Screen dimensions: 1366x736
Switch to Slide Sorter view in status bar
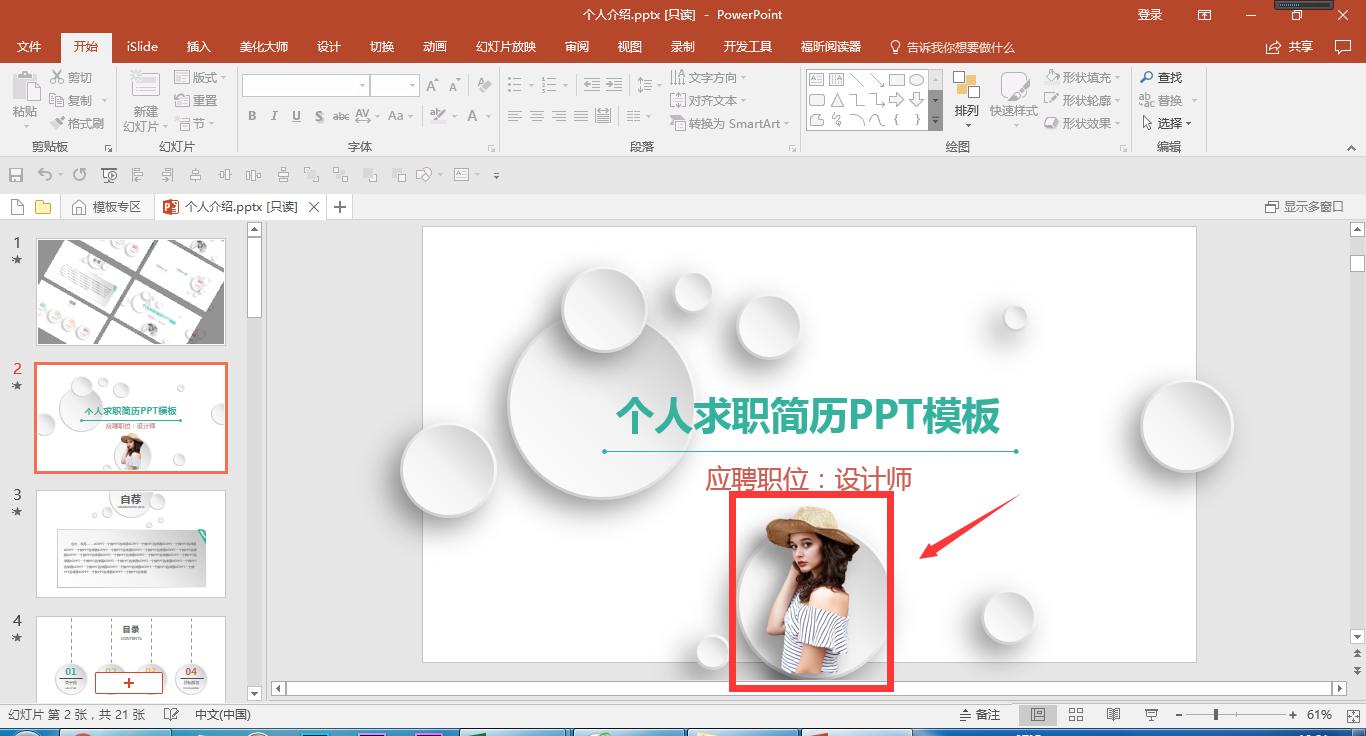pos(1076,714)
